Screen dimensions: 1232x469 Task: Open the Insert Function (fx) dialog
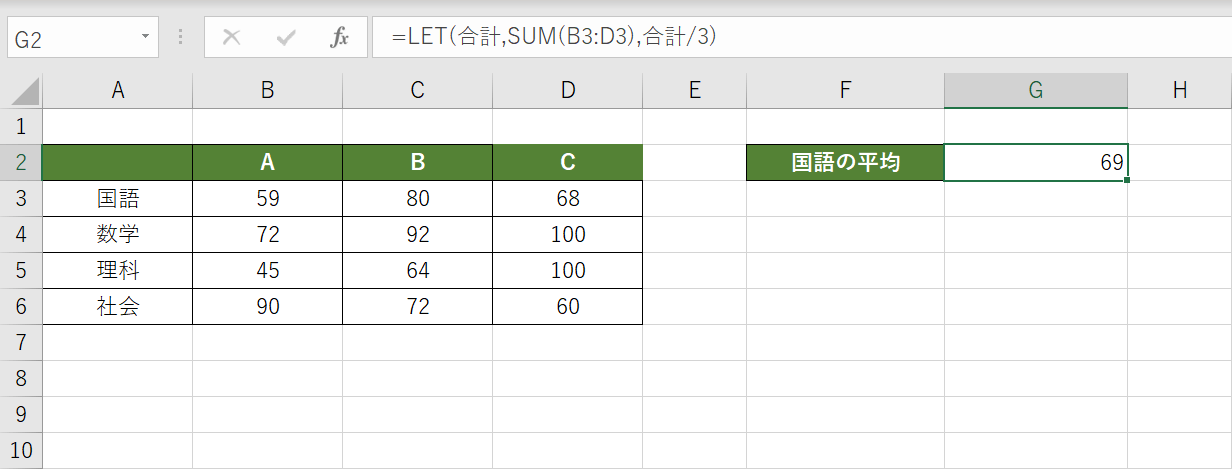[339, 38]
